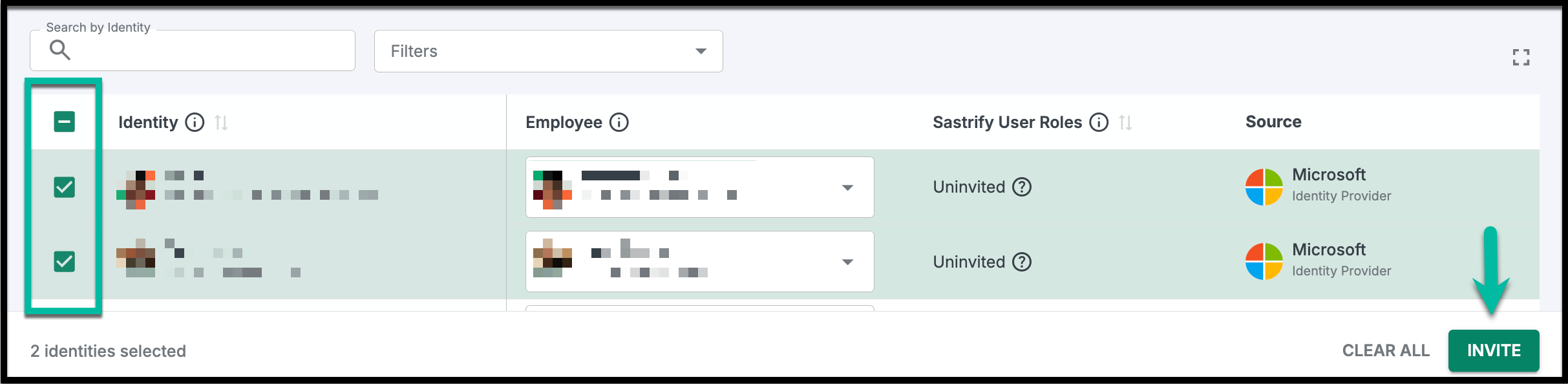The image size is (1568, 384).
Task: Click the Source column header
Action: (1273, 122)
